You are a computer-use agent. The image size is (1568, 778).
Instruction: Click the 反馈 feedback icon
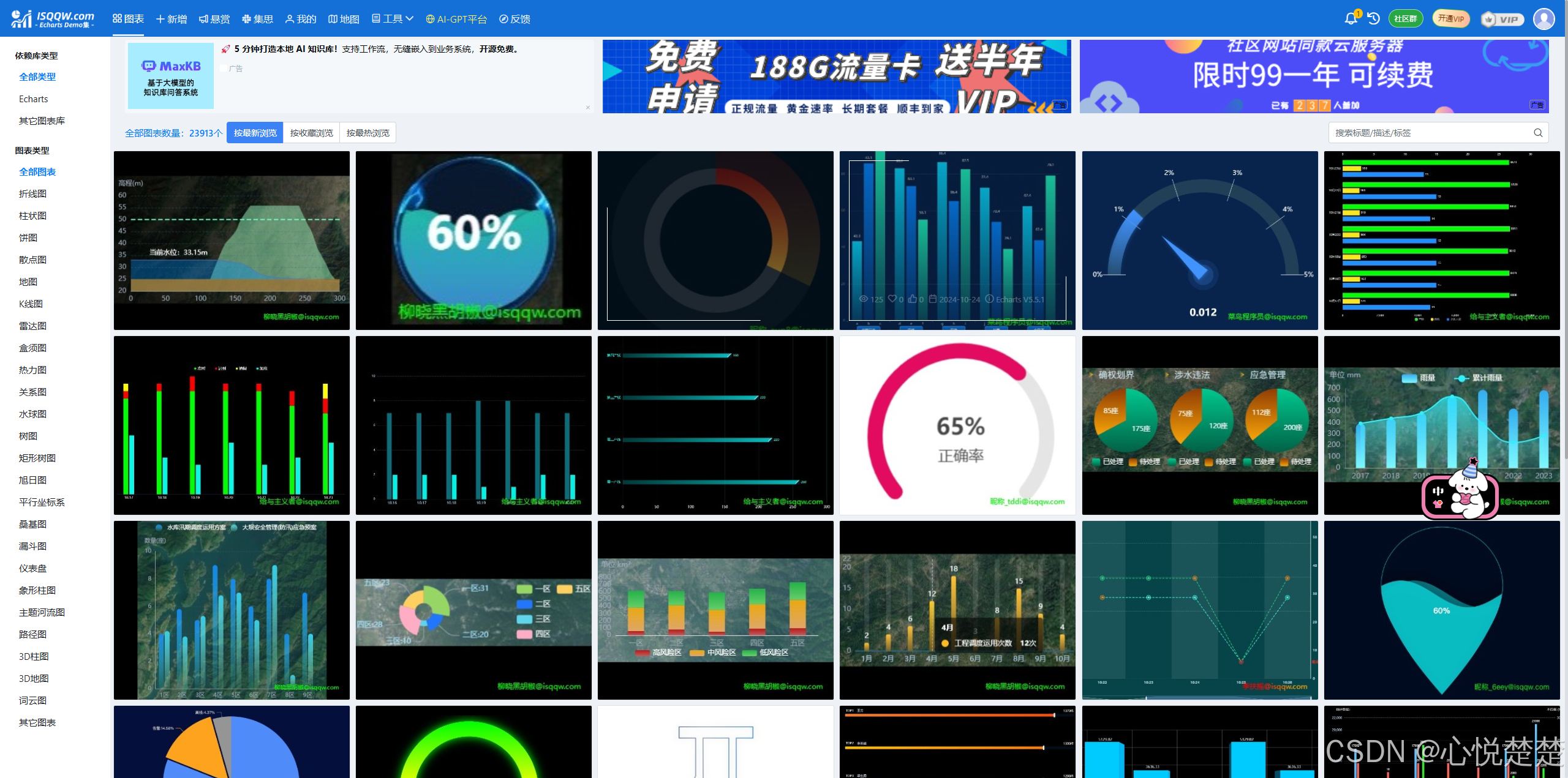click(x=504, y=18)
